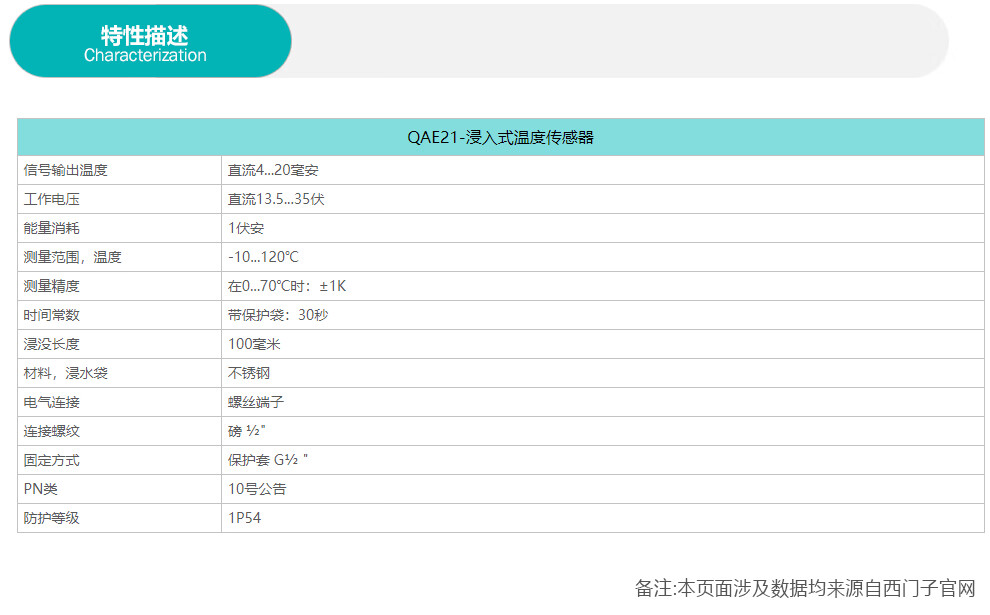Click the value 100毫米
The image size is (990, 615).
click(x=254, y=344)
